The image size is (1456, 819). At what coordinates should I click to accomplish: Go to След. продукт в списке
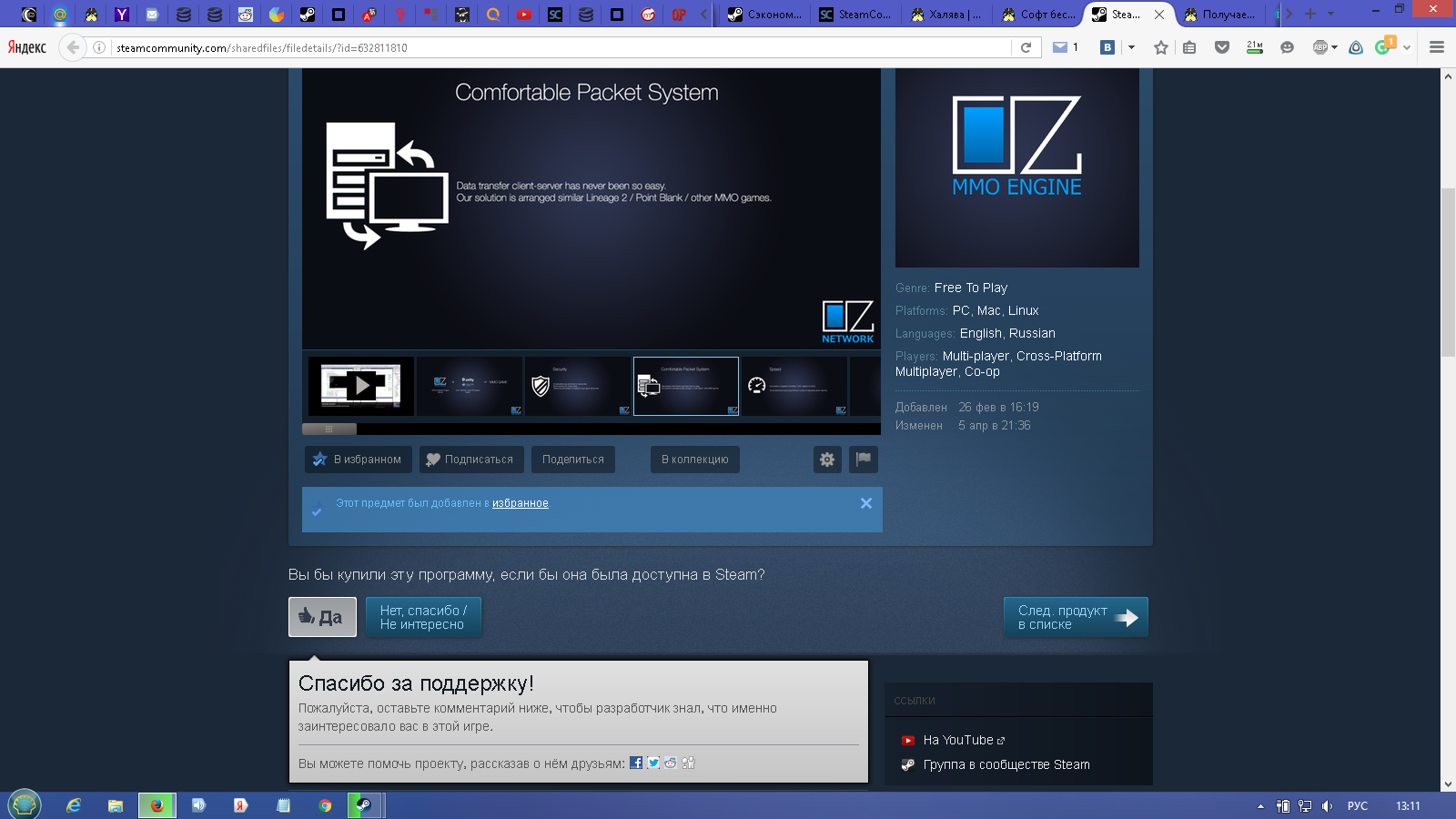pyautogui.click(x=1076, y=617)
